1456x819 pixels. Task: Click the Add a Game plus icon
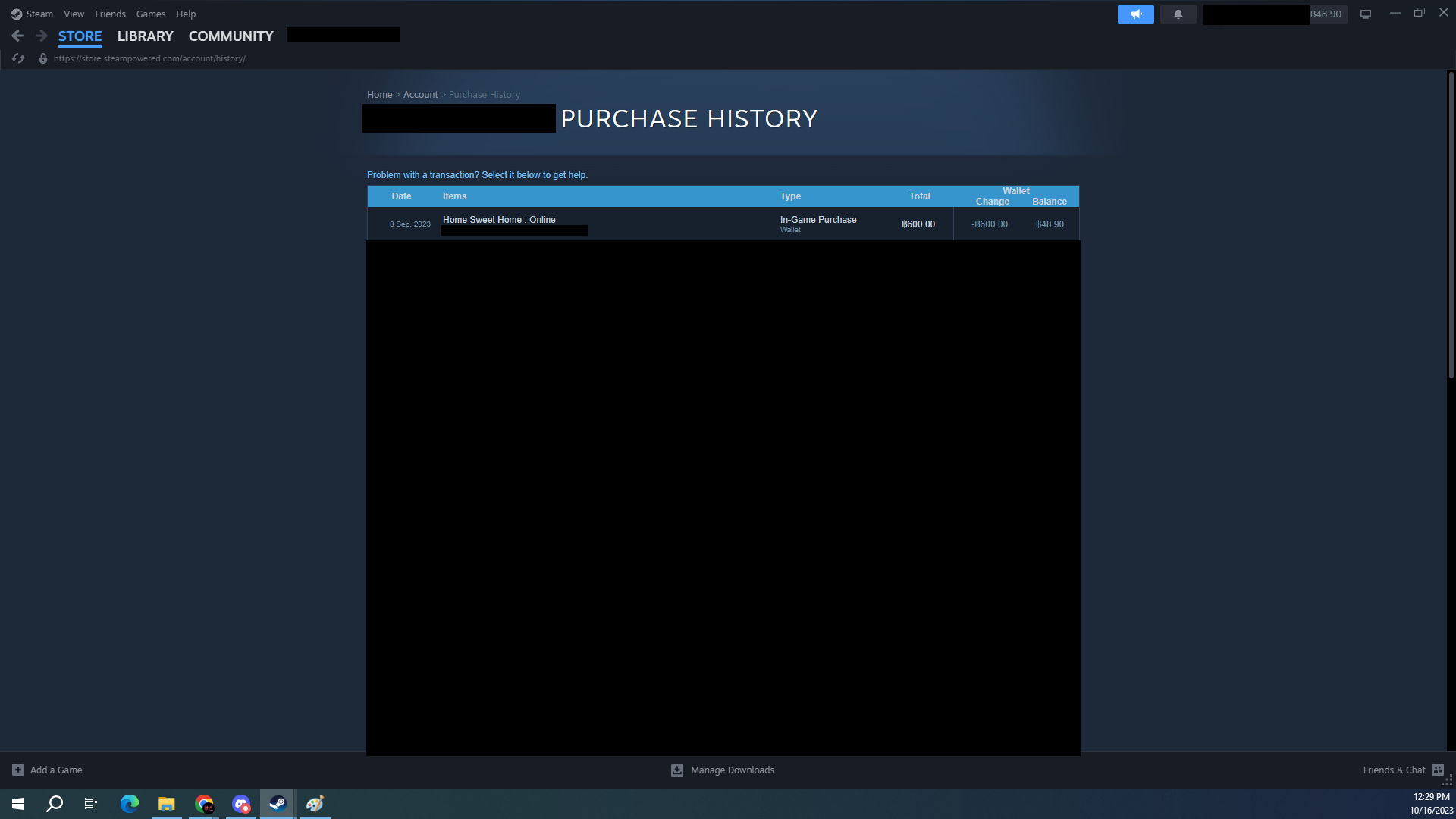(x=18, y=770)
